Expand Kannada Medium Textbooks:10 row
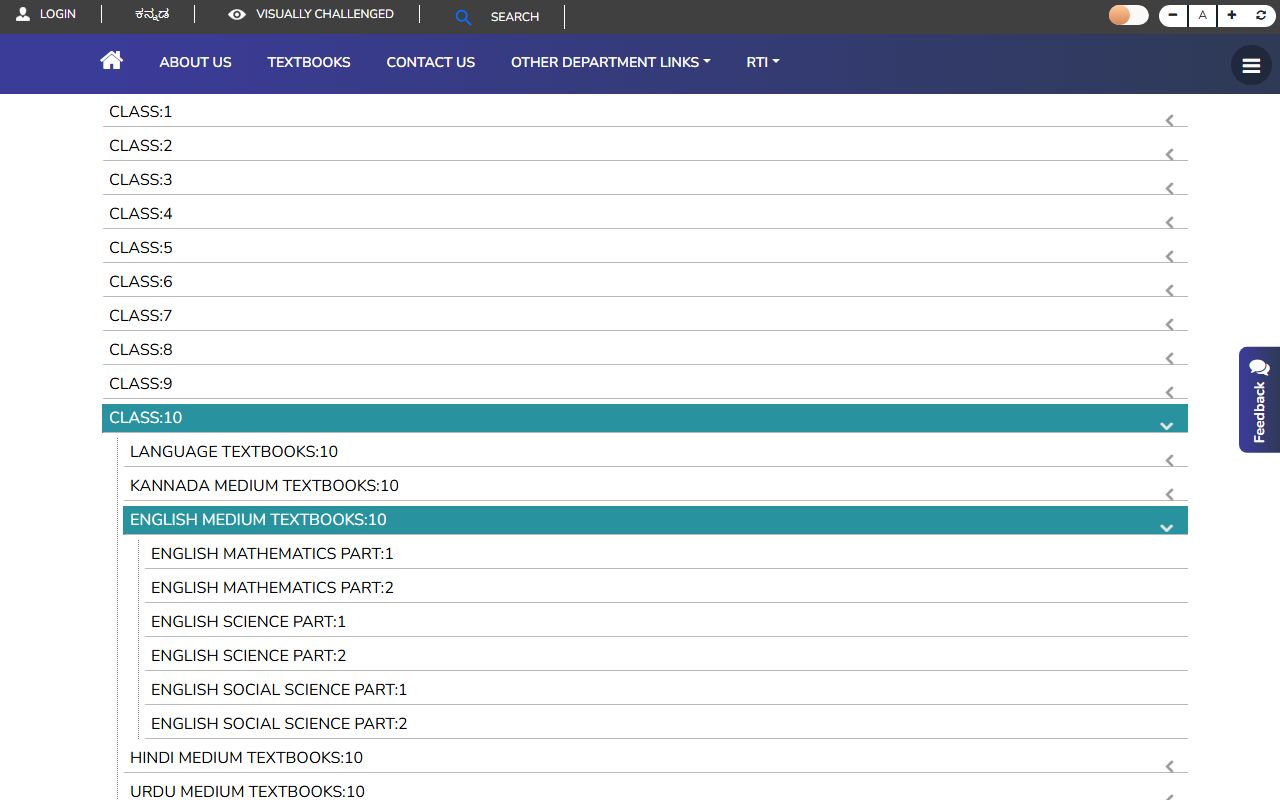The width and height of the screenshot is (1280, 800). point(655,486)
